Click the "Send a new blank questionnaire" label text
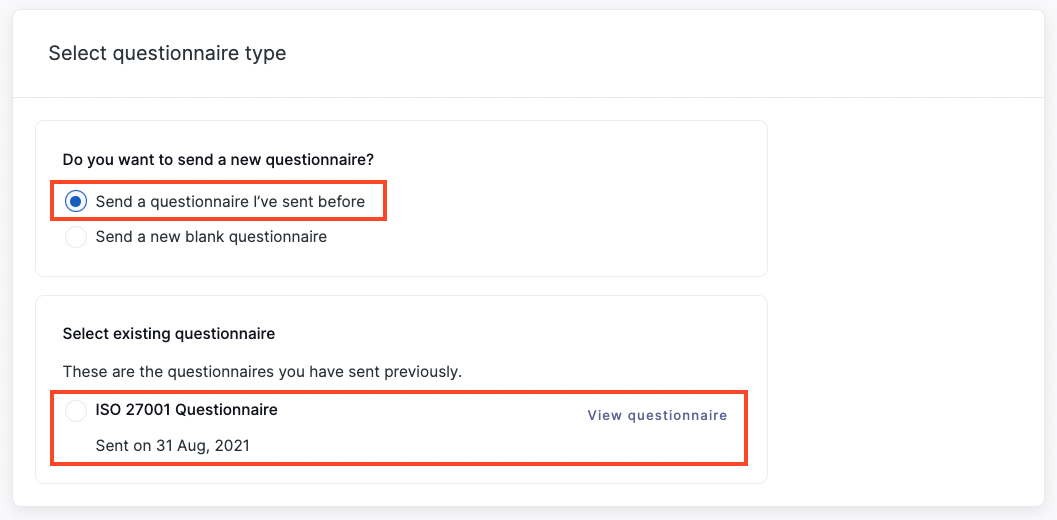The height and width of the screenshot is (520, 1057). pos(211,237)
